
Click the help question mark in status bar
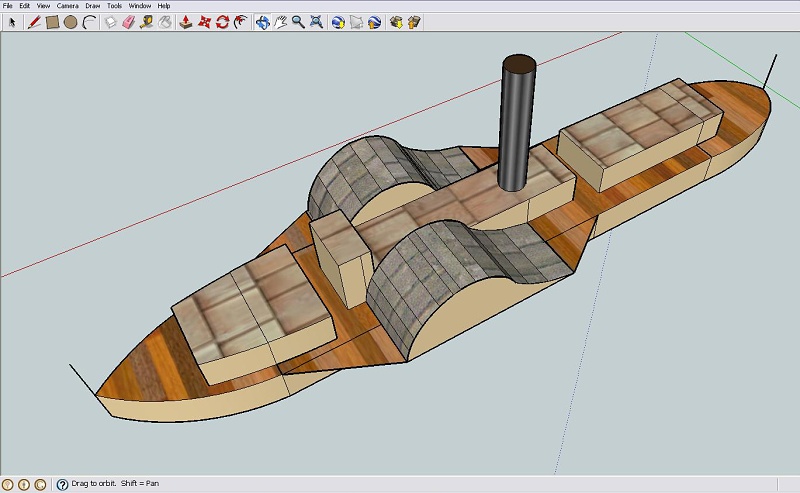point(62,484)
